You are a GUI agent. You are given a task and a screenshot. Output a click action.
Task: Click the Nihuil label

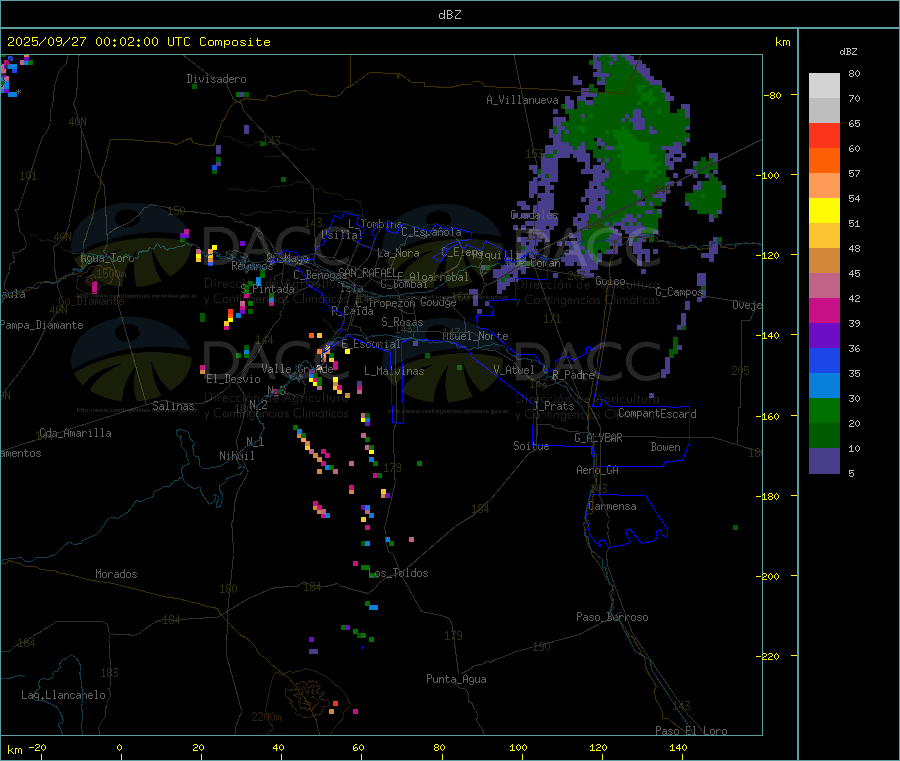click(236, 456)
